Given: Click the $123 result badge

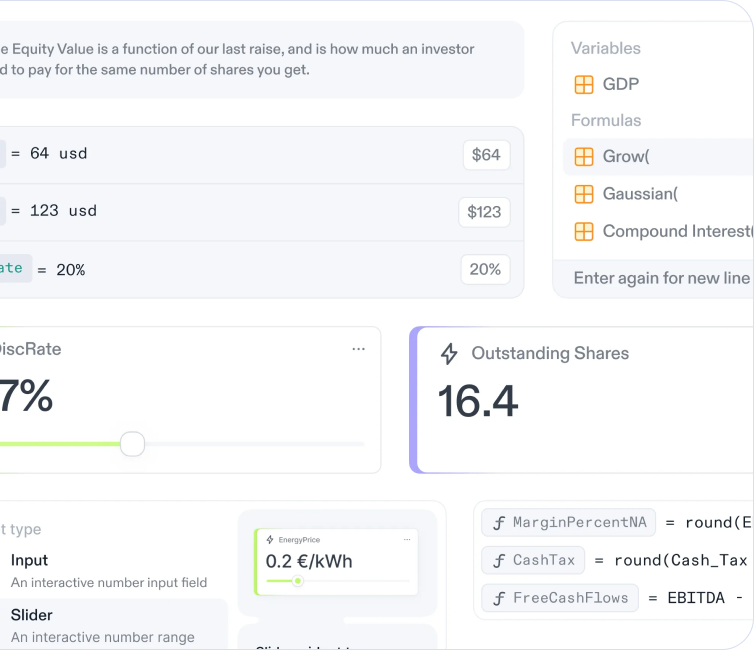Looking at the screenshot, I should 485,212.
